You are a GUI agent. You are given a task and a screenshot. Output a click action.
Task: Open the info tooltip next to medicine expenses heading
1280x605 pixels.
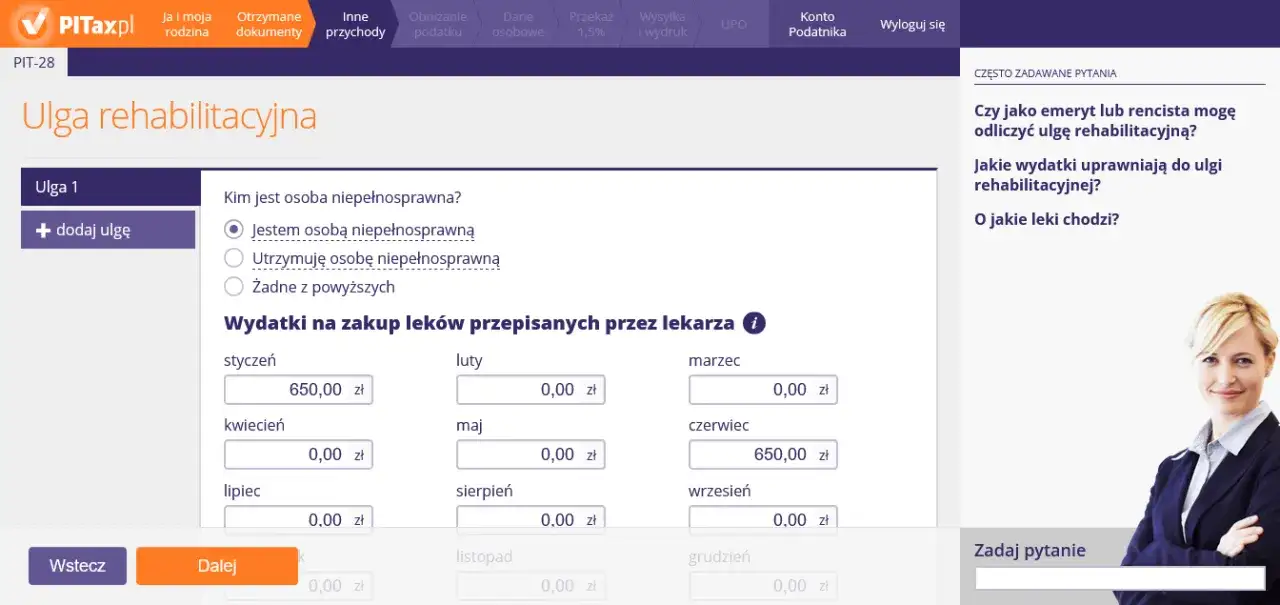(x=754, y=322)
